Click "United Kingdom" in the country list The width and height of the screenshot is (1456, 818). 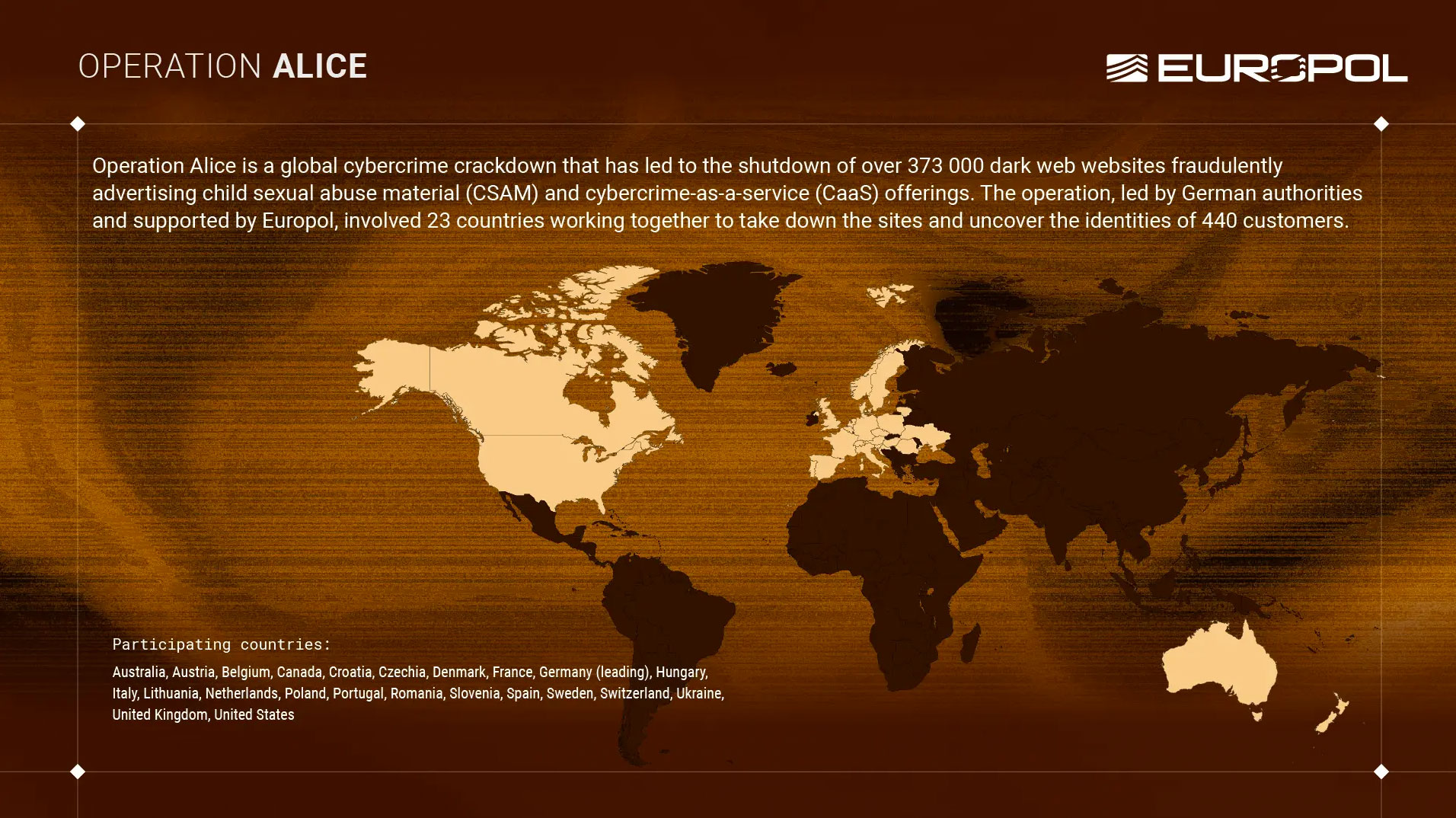tap(160, 714)
